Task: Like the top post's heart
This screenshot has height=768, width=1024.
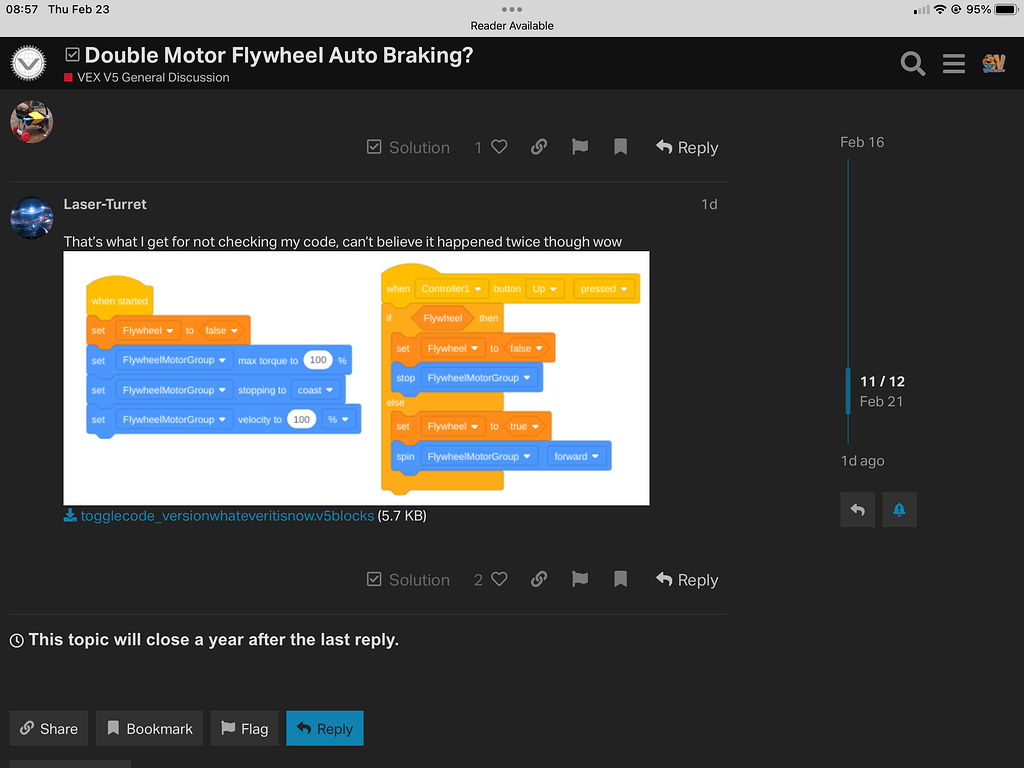Action: click(x=500, y=147)
